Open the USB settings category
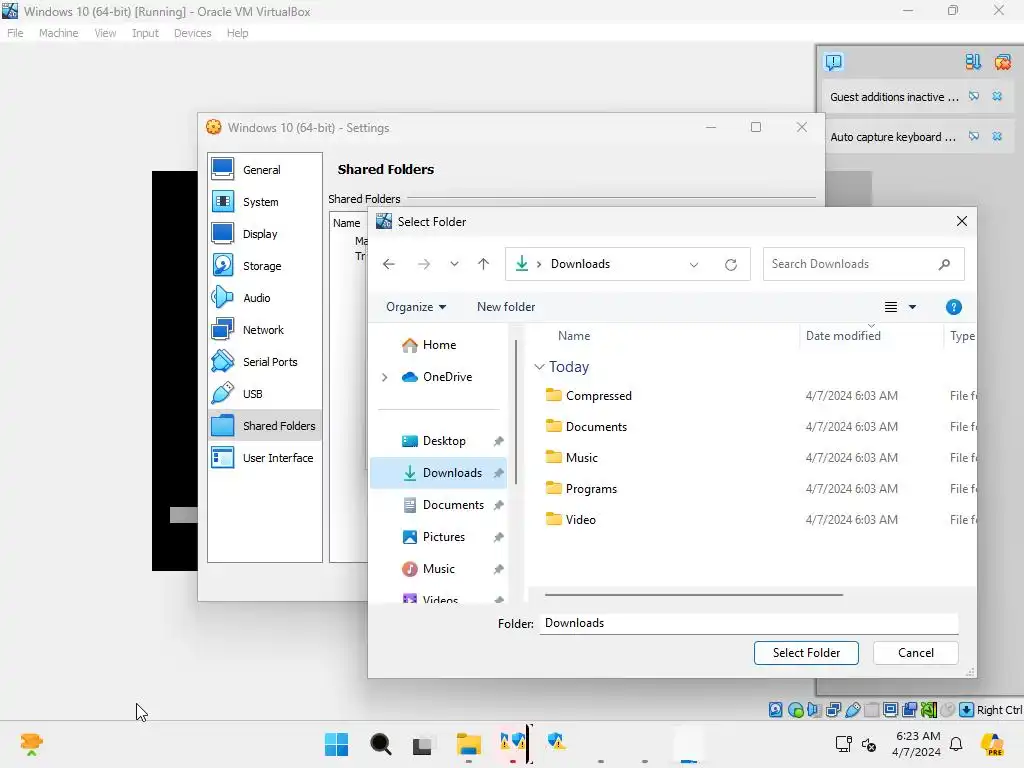 click(264, 394)
